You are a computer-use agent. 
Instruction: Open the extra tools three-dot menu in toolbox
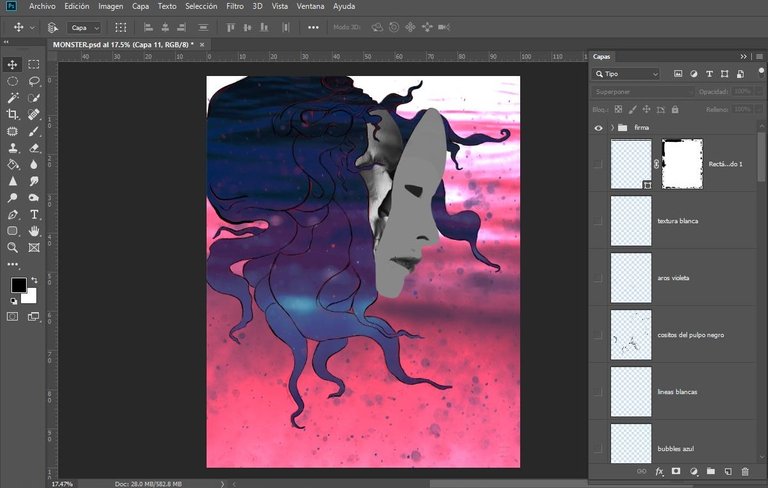[12, 264]
